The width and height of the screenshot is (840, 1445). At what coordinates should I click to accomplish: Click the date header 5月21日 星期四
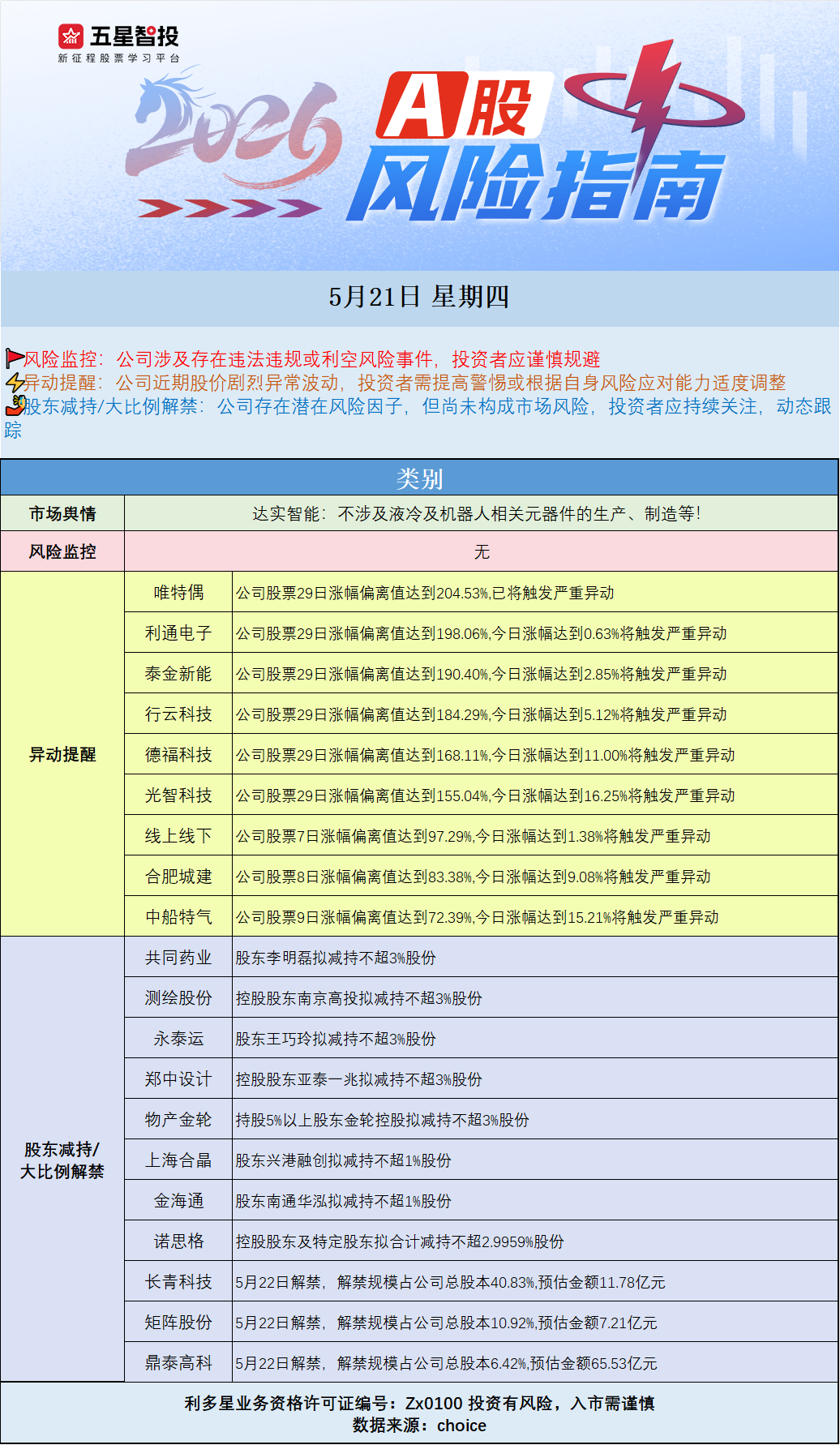pyautogui.click(x=419, y=297)
